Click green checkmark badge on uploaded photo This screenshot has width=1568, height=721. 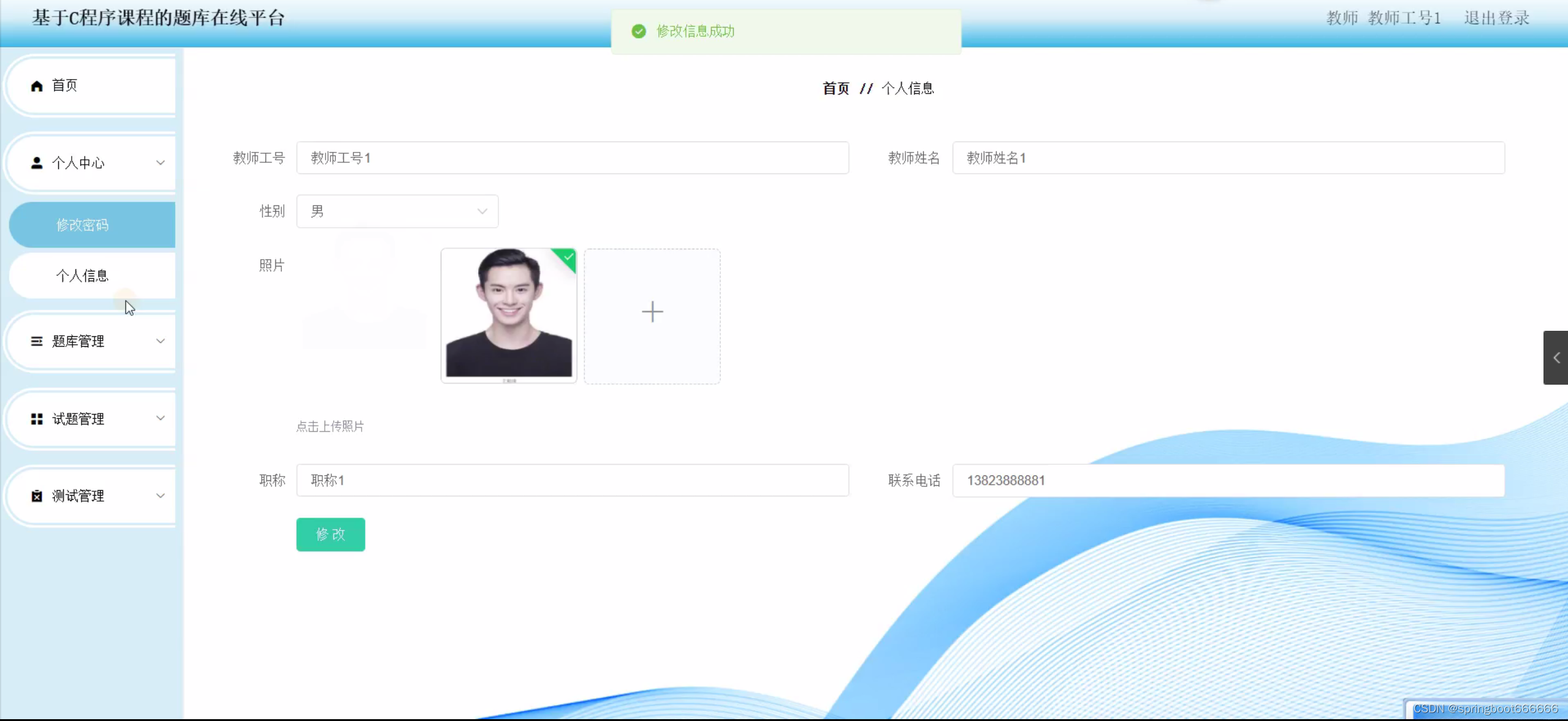pos(568,257)
